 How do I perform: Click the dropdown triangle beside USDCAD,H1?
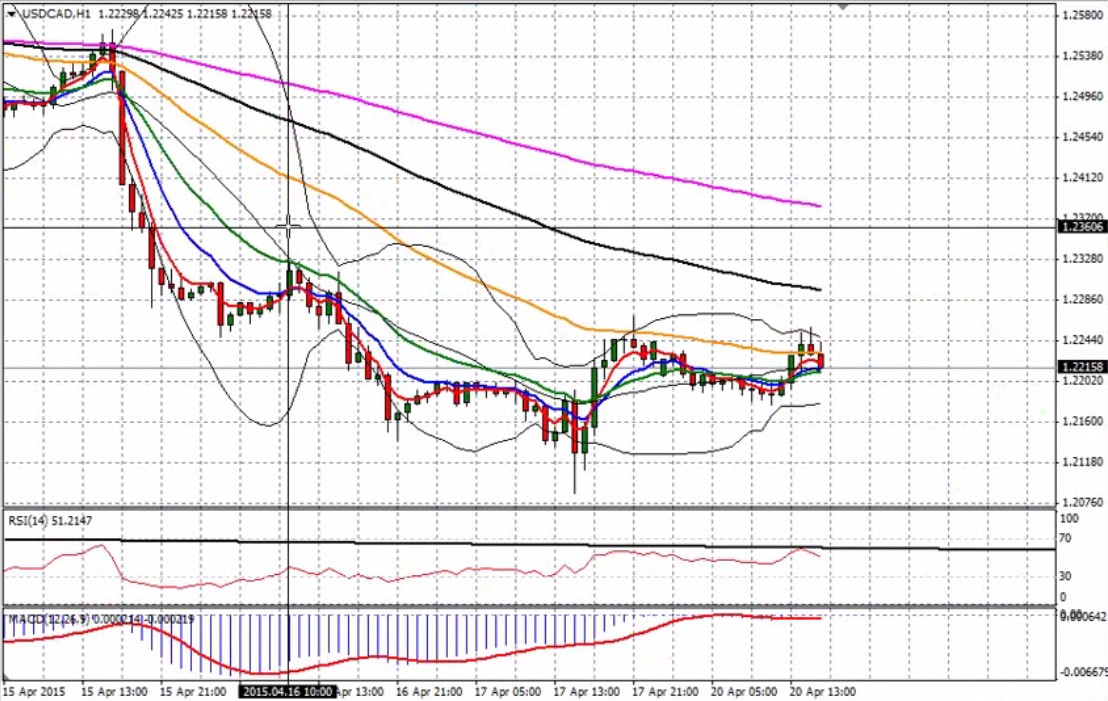[x=12, y=13]
